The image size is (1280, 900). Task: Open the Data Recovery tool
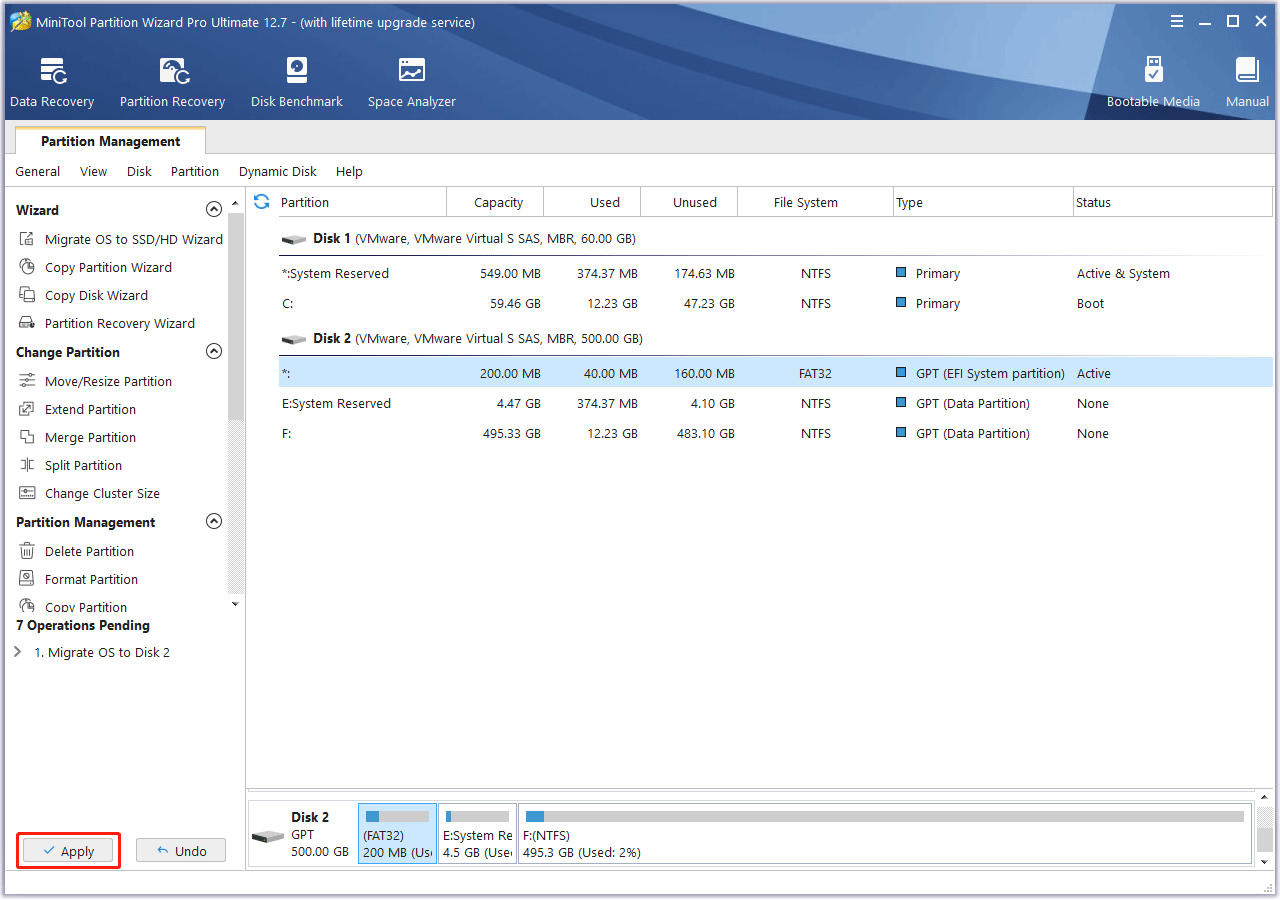52,82
